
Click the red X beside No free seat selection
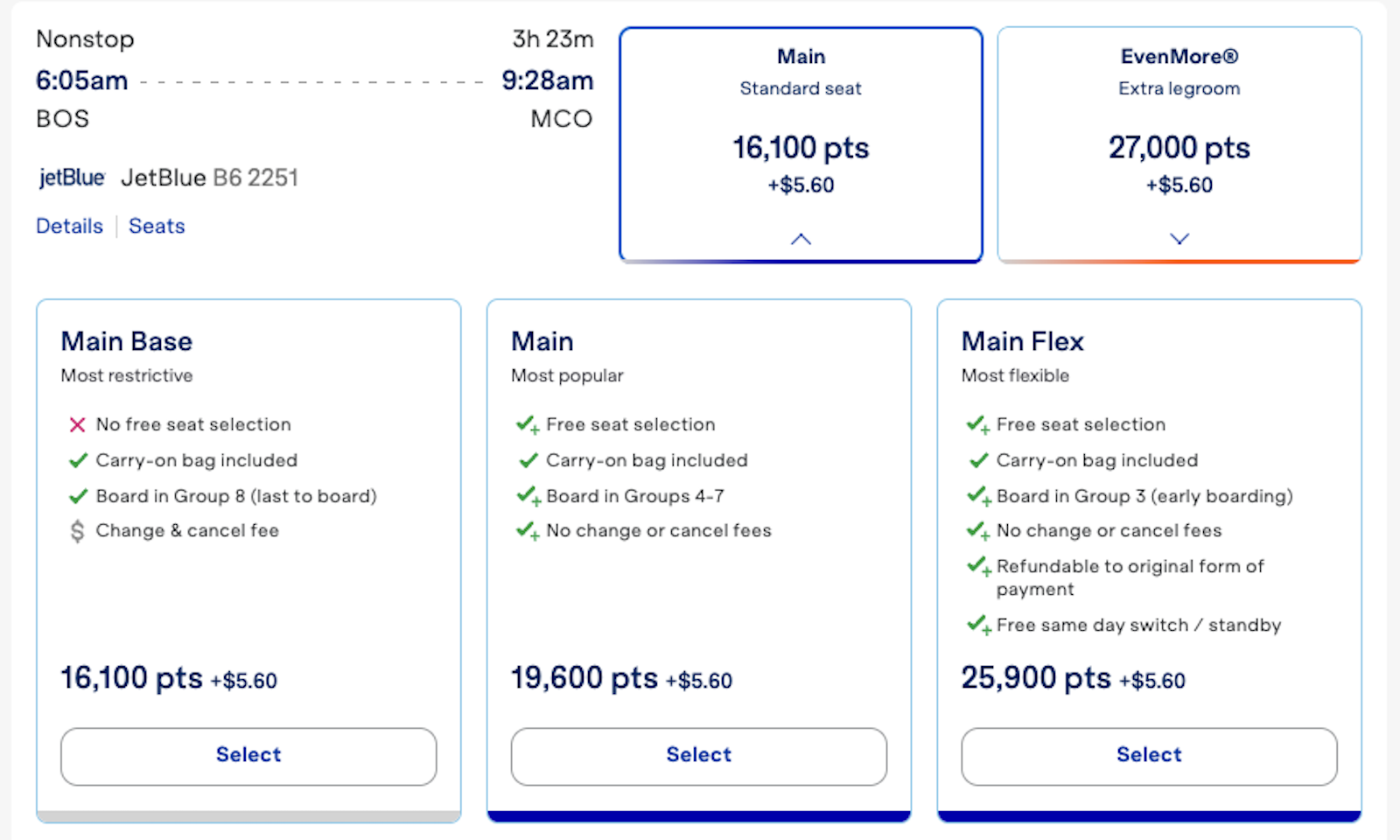click(x=77, y=425)
